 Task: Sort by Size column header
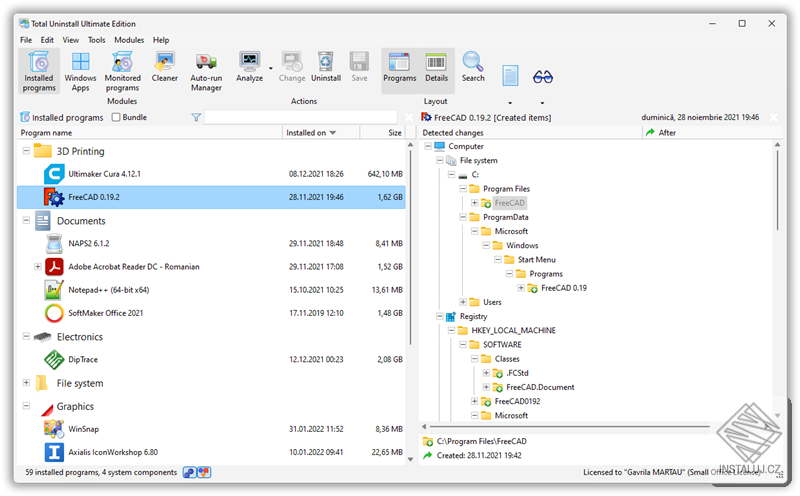point(382,133)
